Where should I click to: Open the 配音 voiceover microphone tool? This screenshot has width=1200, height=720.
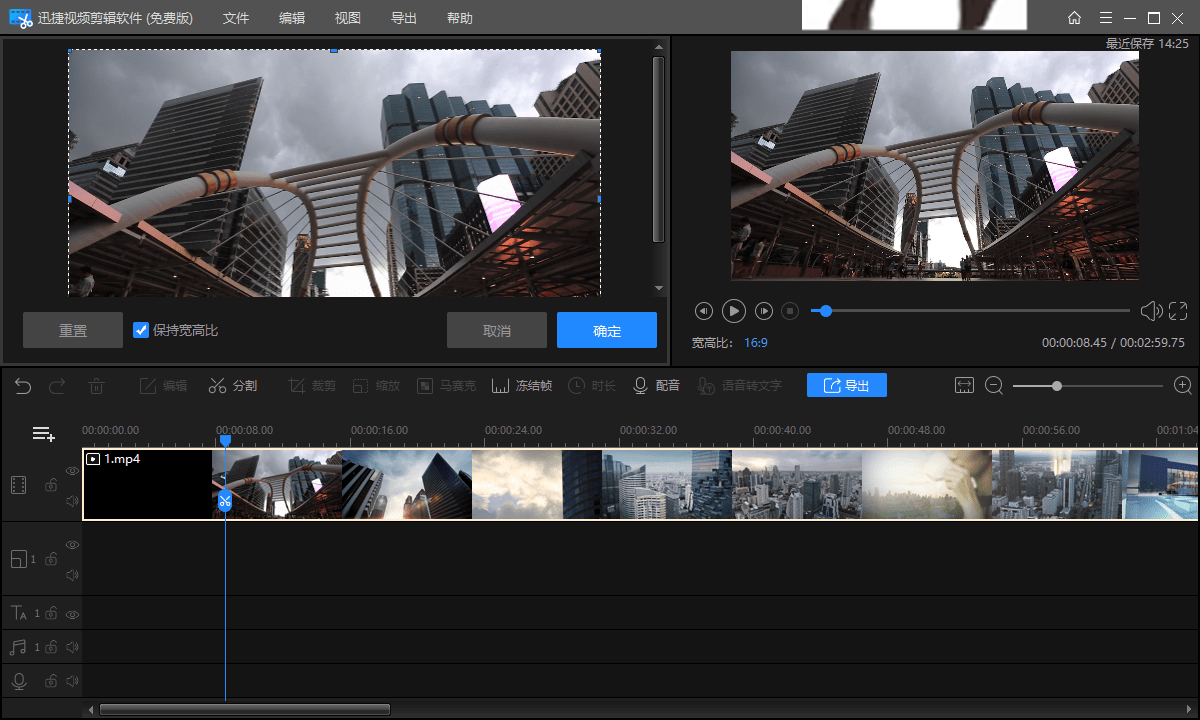click(x=657, y=385)
